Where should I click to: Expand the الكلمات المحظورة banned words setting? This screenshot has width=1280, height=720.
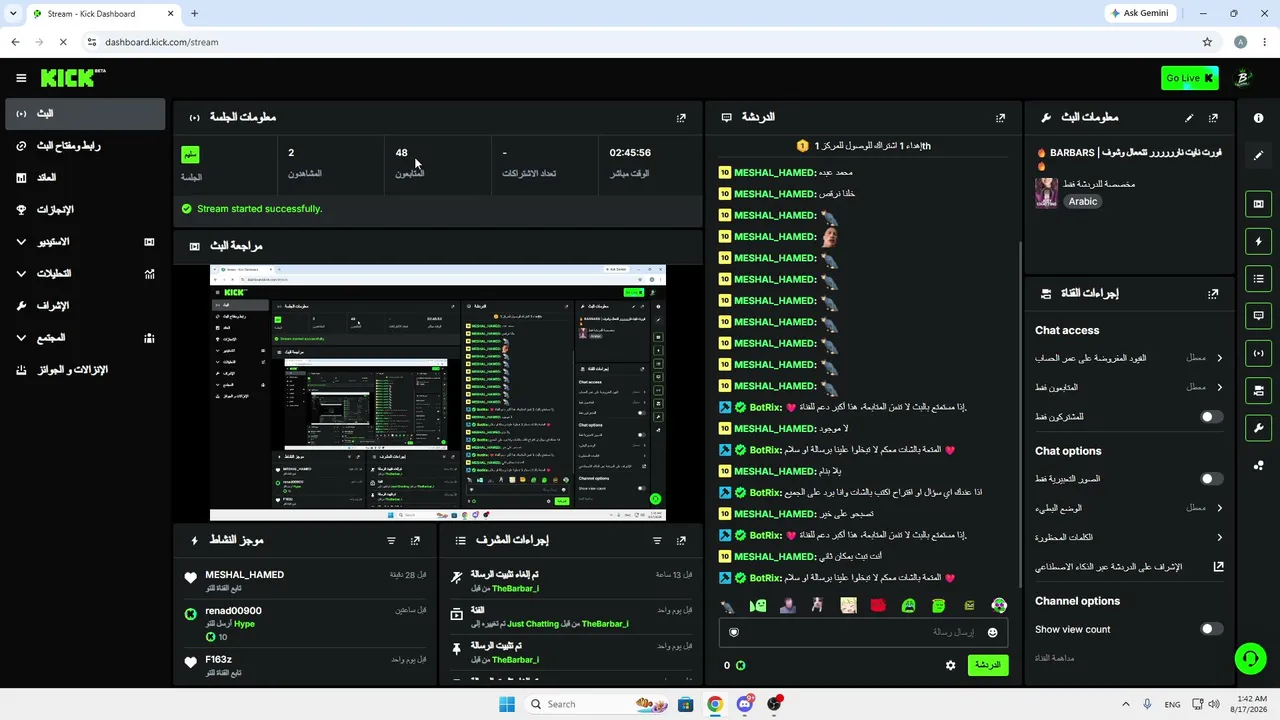(1129, 537)
